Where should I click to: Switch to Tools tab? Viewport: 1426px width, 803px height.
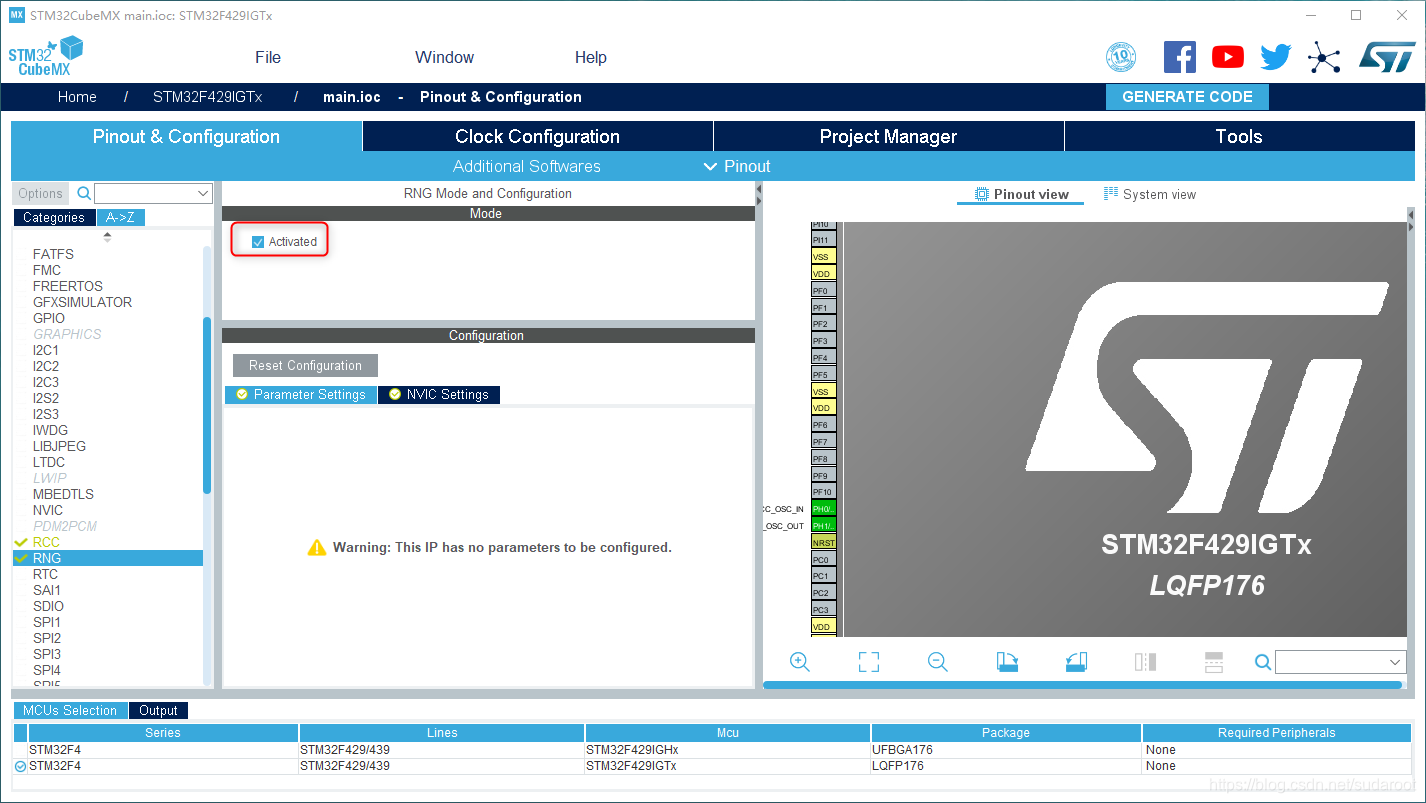tap(1239, 137)
